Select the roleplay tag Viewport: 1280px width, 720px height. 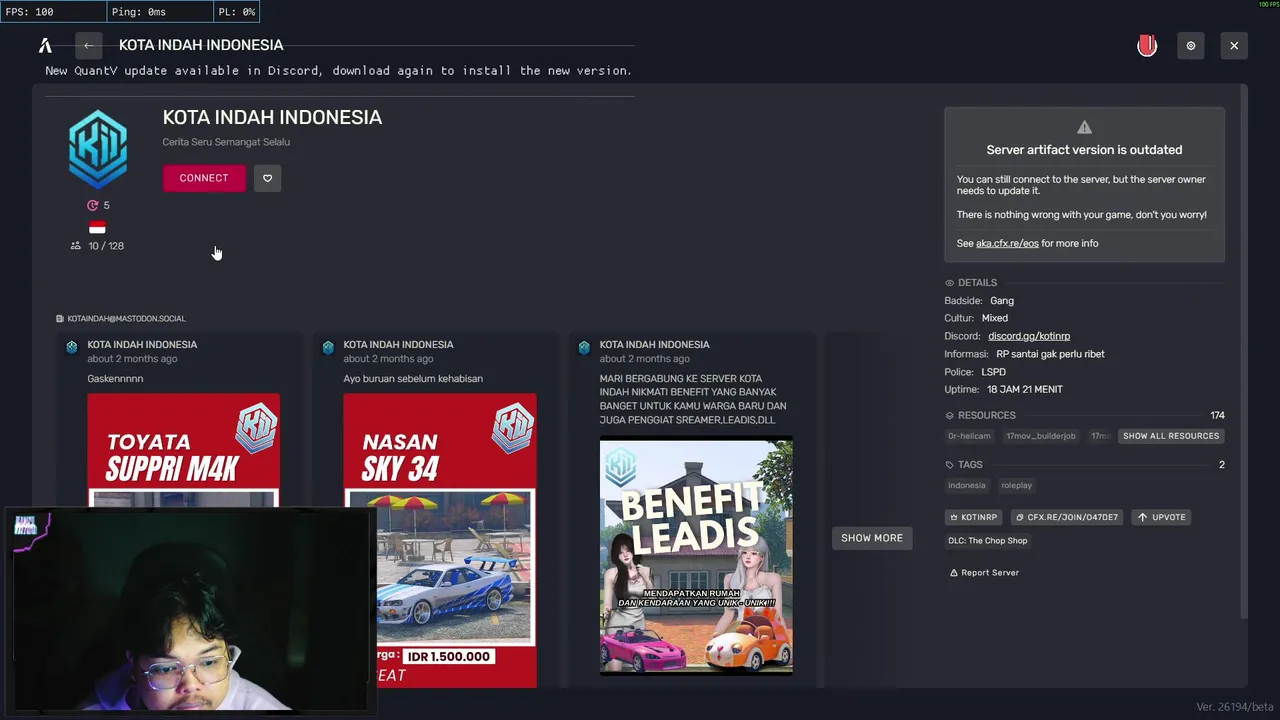coord(1016,485)
